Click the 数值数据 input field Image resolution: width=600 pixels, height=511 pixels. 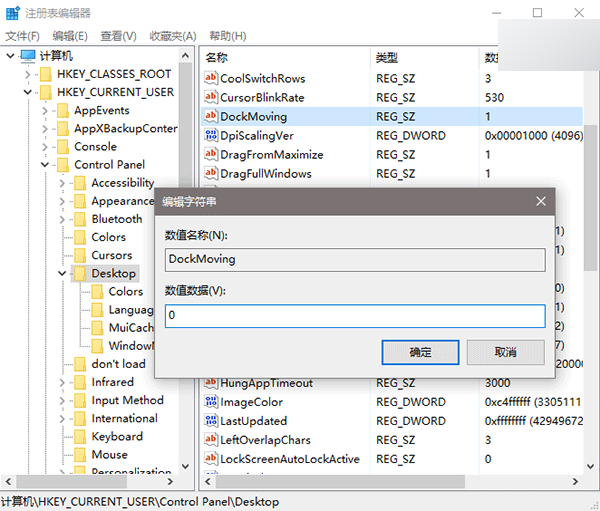(x=354, y=316)
